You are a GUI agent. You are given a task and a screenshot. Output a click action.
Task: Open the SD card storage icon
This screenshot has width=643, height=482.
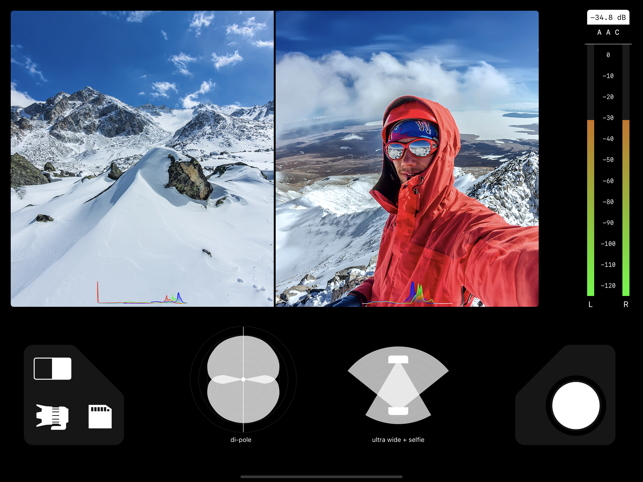pyautogui.click(x=100, y=416)
